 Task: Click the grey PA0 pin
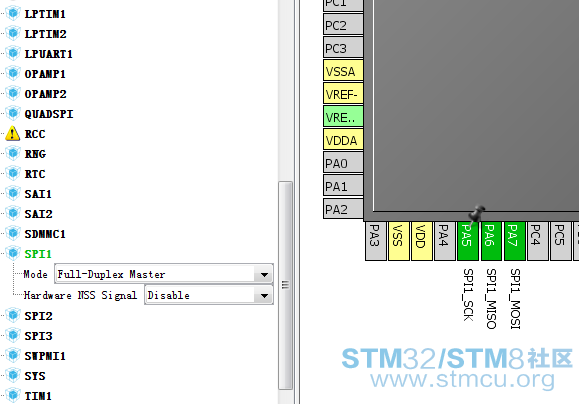click(x=343, y=163)
